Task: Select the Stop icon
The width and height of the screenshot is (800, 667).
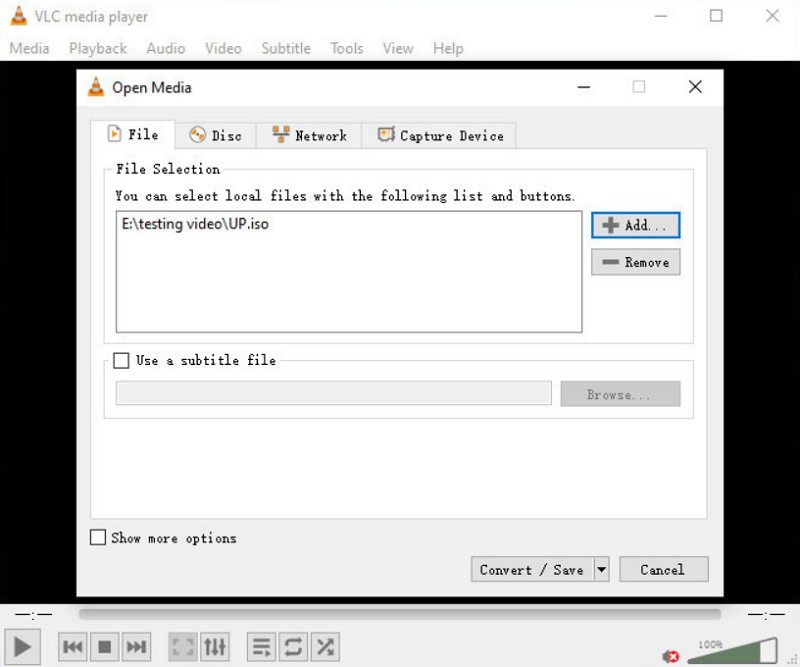Action: (x=105, y=647)
